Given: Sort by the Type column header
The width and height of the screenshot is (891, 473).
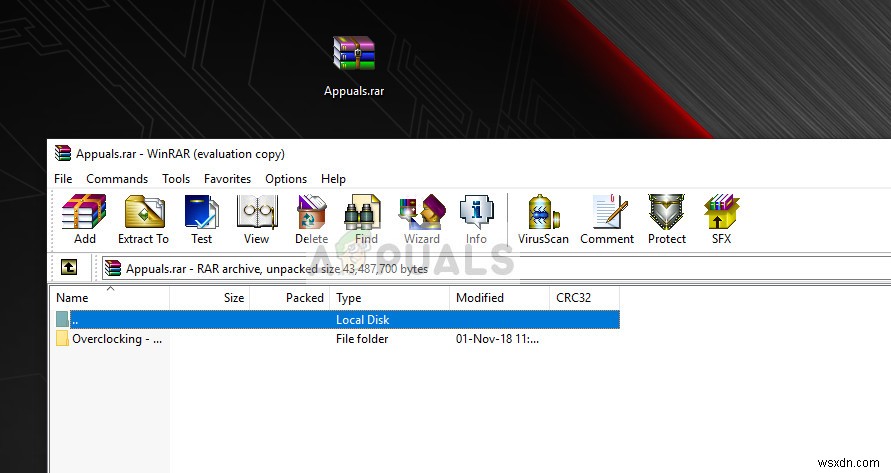Looking at the screenshot, I should coord(389,297).
